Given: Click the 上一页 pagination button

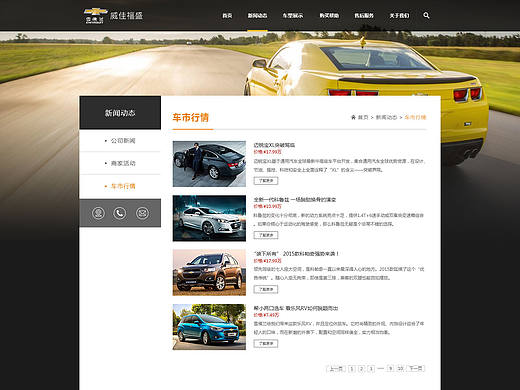Looking at the screenshot, I should [336, 369].
